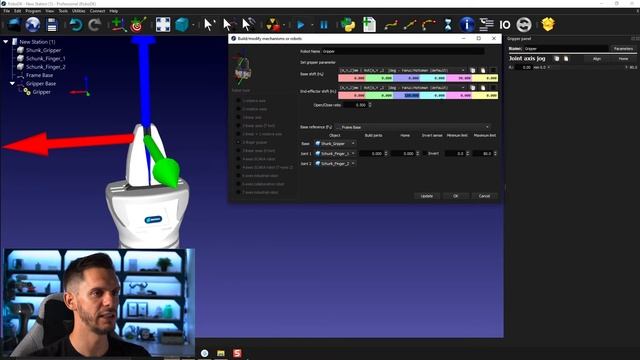Viewport: 640px width, 360px height.
Task: Add a Python program
Action: tap(348, 25)
